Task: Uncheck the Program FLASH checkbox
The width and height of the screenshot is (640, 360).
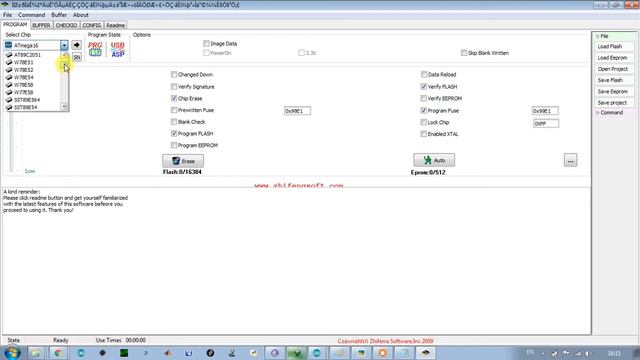Action: tap(174, 133)
